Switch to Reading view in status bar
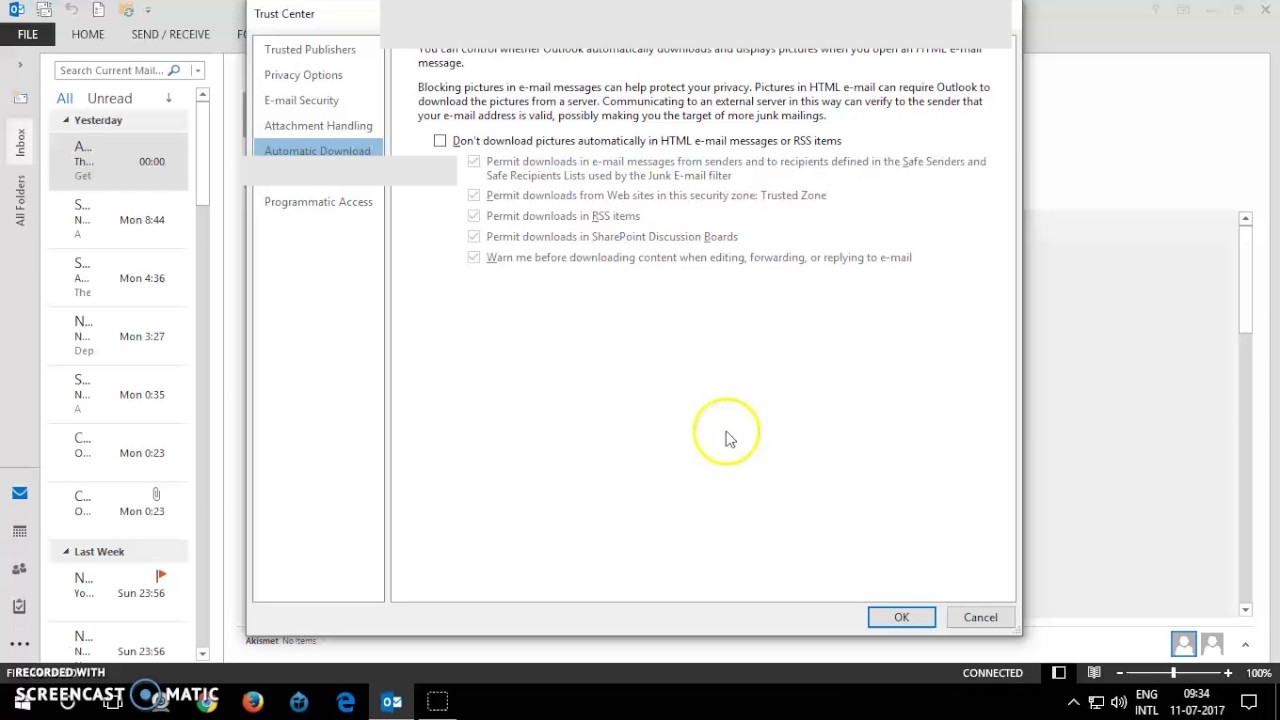Image resolution: width=1280 pixels, height=720 pixels. pyautogui.click(x=1094, y=673)
